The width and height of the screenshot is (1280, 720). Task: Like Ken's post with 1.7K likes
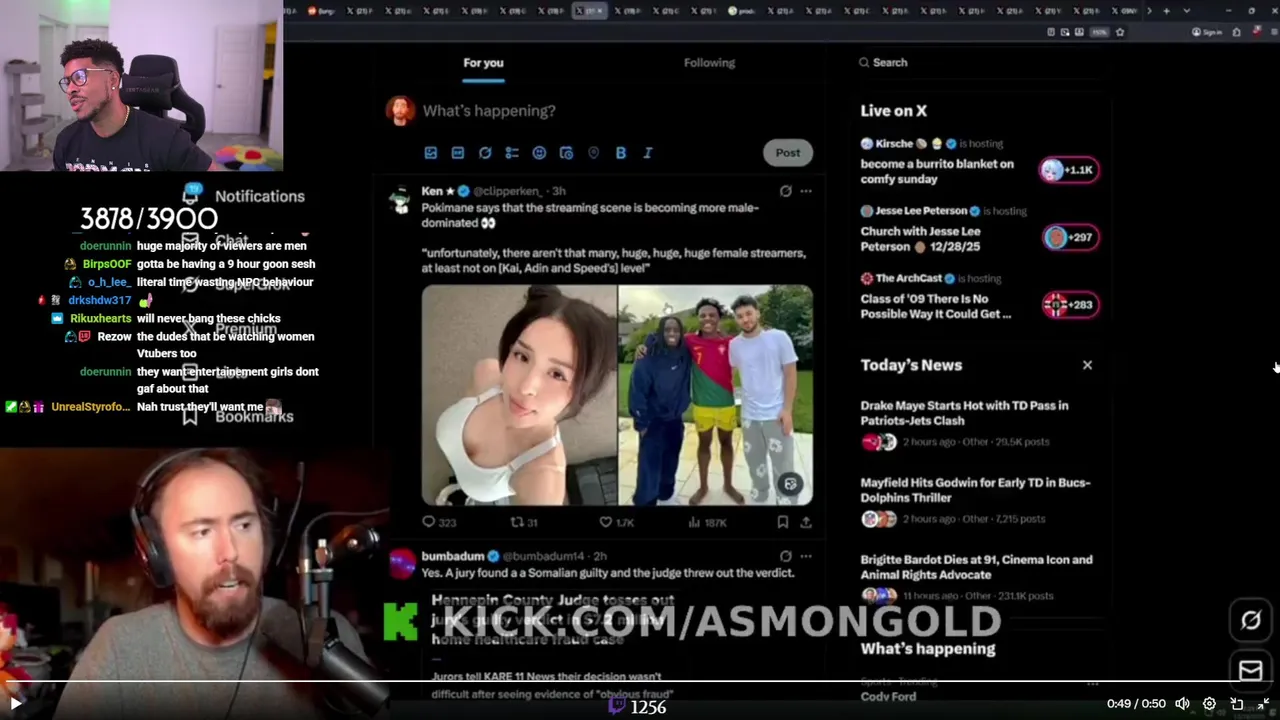616,522
